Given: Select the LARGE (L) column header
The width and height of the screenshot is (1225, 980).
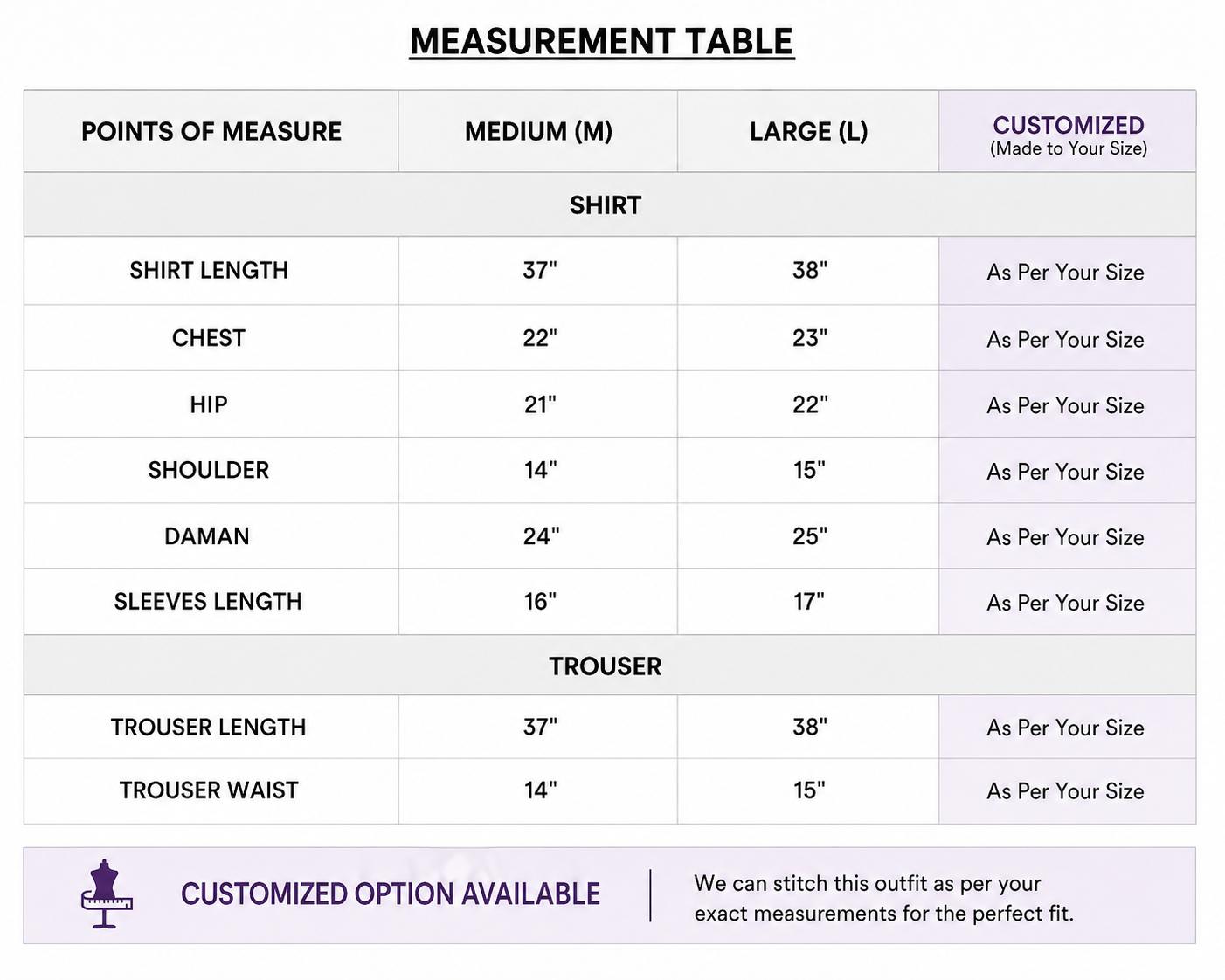Looking at the screenshot, I should (809, 132).
